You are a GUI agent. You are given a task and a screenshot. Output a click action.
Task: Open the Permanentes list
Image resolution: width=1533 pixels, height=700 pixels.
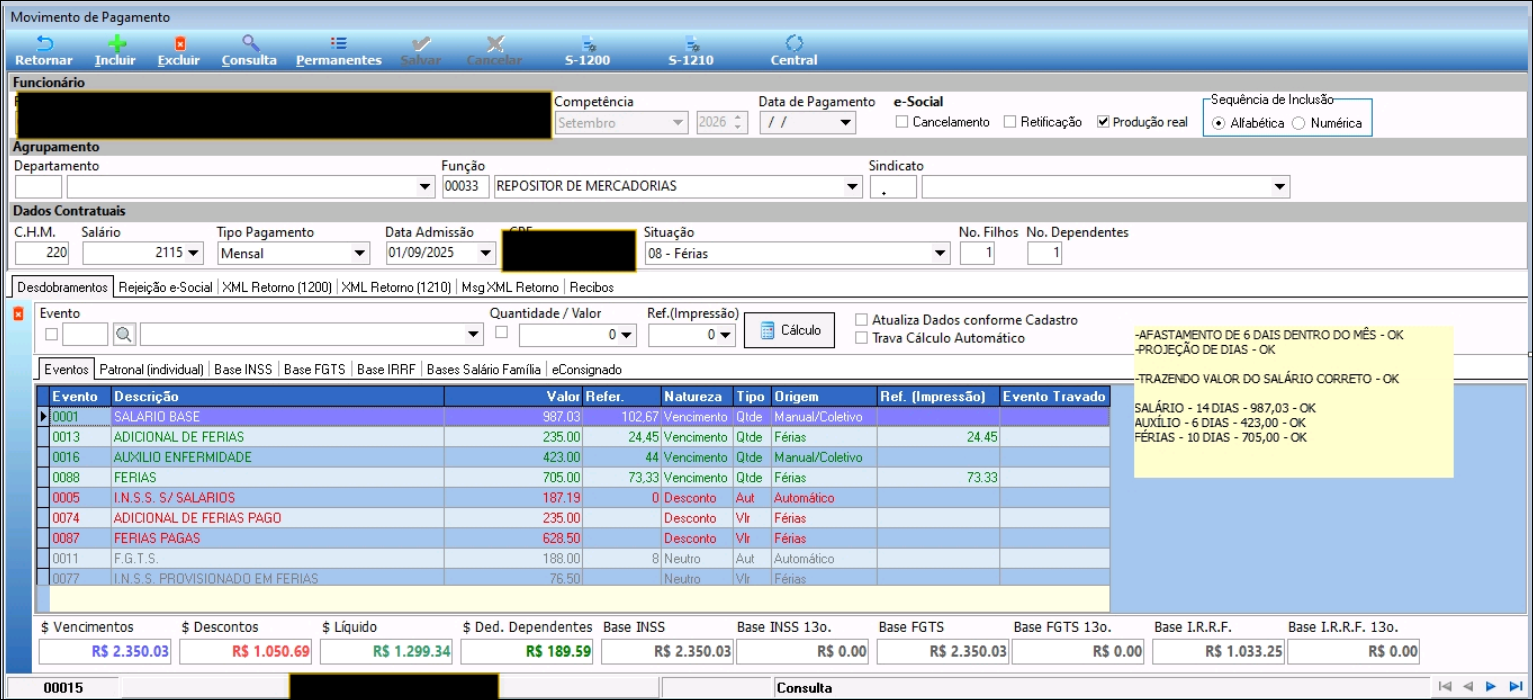(339, 51)
